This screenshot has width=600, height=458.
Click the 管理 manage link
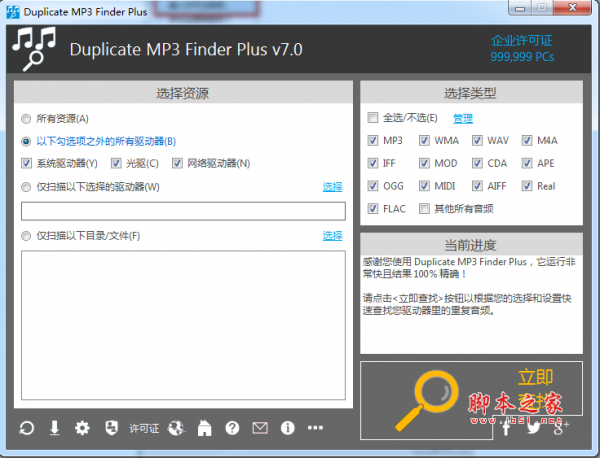(x=463, y=118)
